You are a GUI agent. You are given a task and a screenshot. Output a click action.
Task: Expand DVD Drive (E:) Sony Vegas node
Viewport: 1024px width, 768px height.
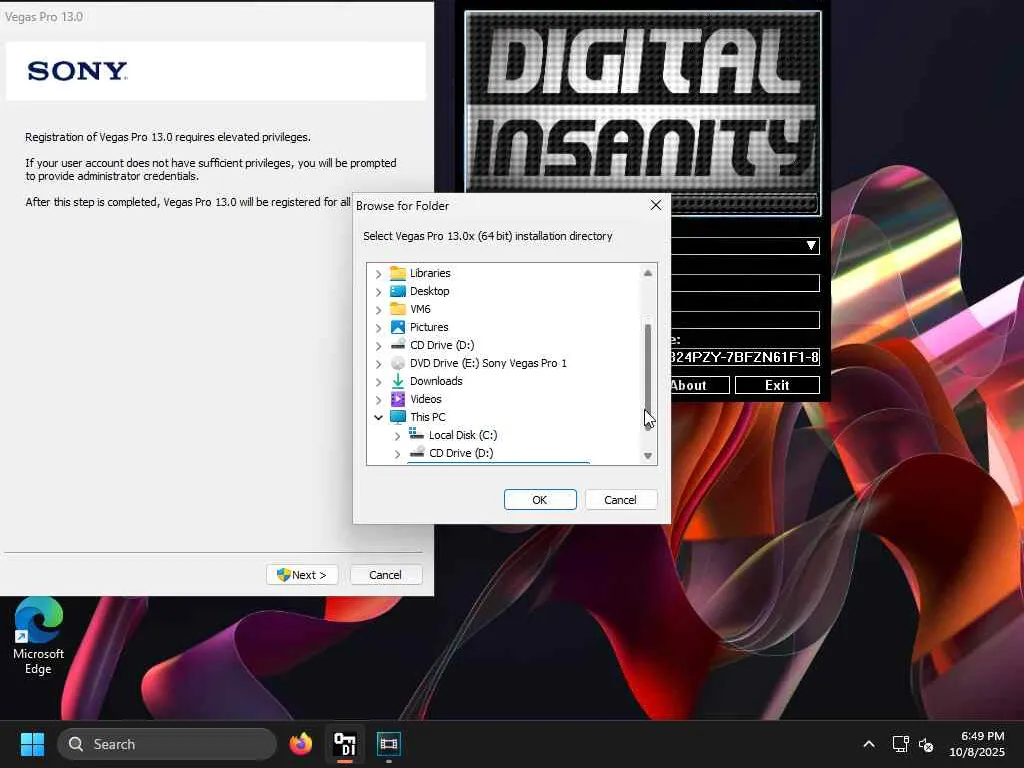379,363
